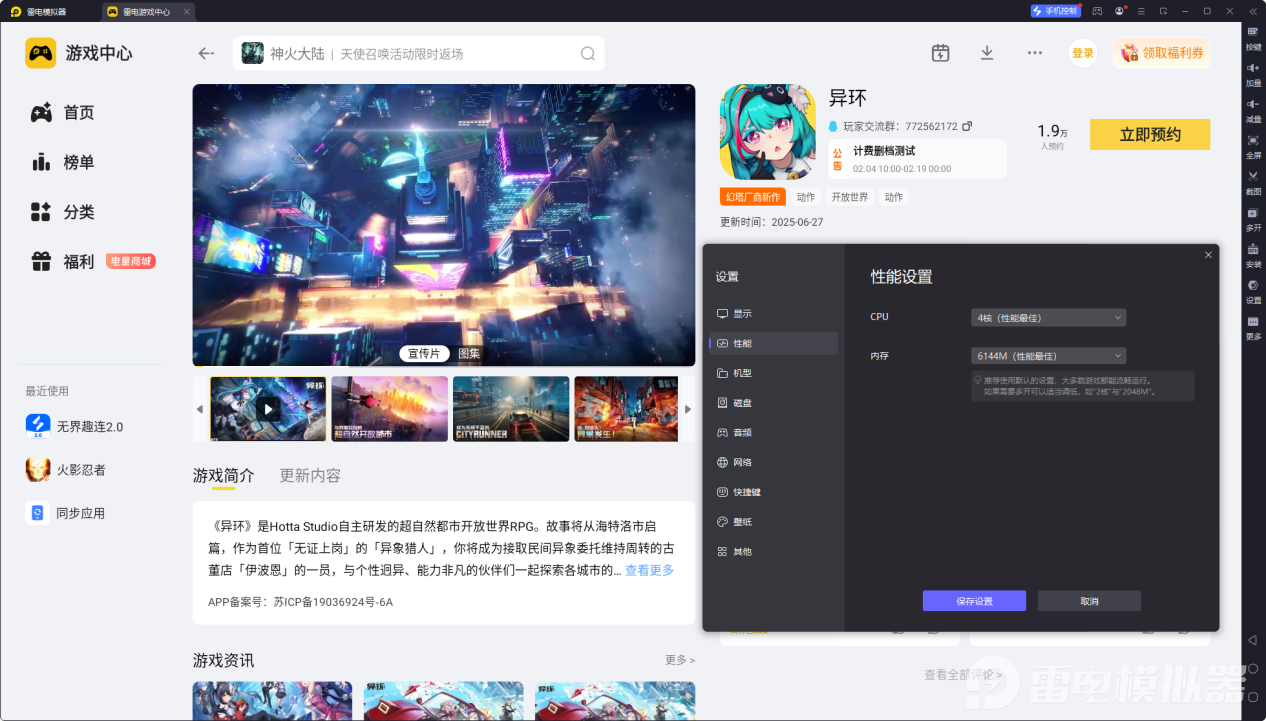Open the three-dot more options icon

click(1035, 53)
